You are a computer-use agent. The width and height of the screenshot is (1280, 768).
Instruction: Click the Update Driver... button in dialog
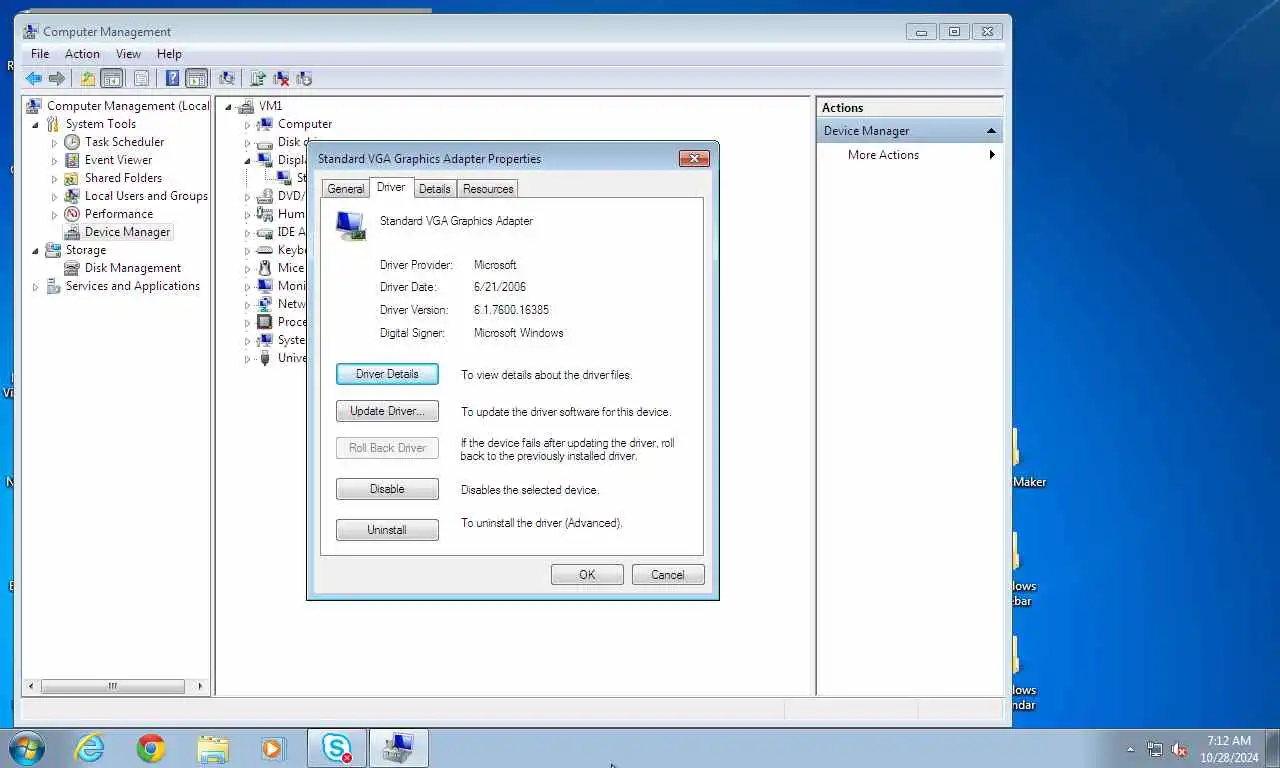tap(387, 411)
